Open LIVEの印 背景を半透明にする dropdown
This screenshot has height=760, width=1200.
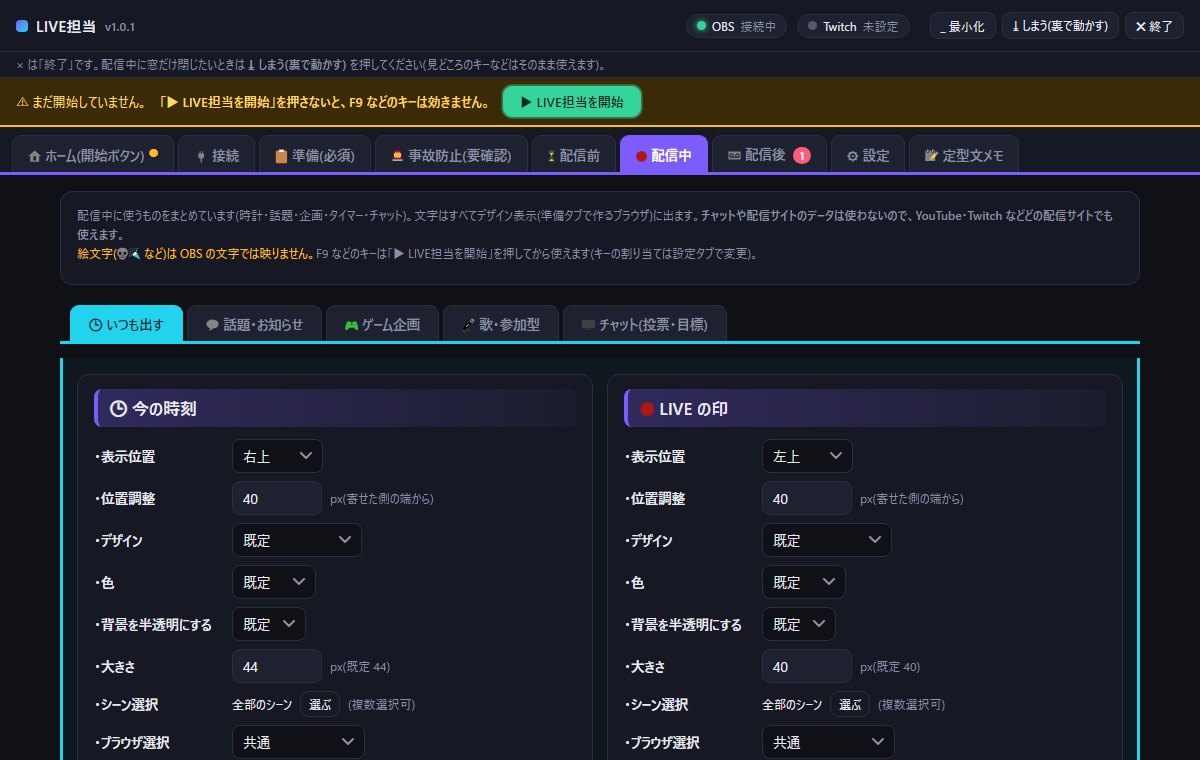(799, 624)
